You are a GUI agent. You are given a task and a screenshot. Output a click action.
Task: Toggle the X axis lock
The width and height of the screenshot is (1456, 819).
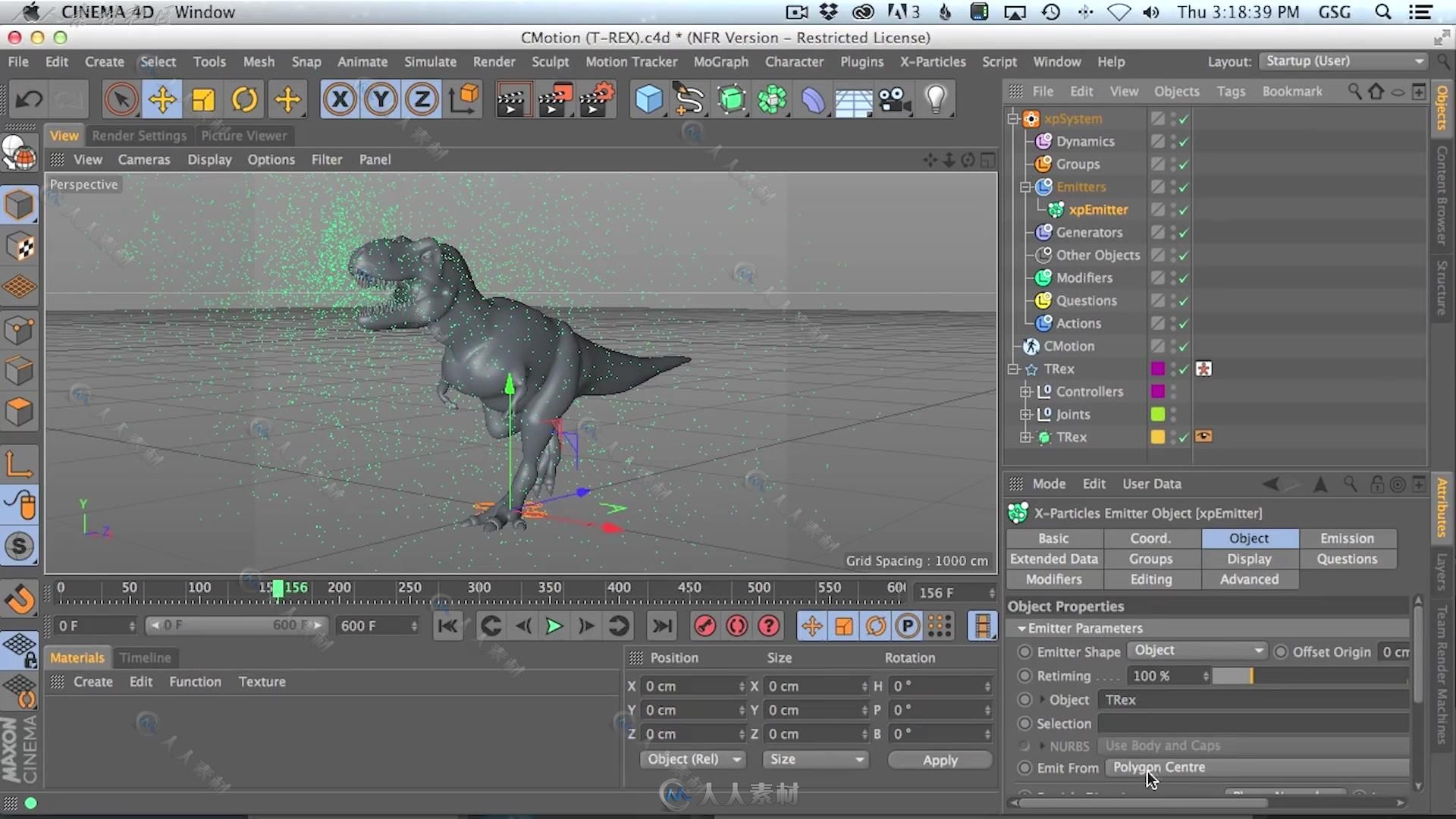(x=340, y=99)
